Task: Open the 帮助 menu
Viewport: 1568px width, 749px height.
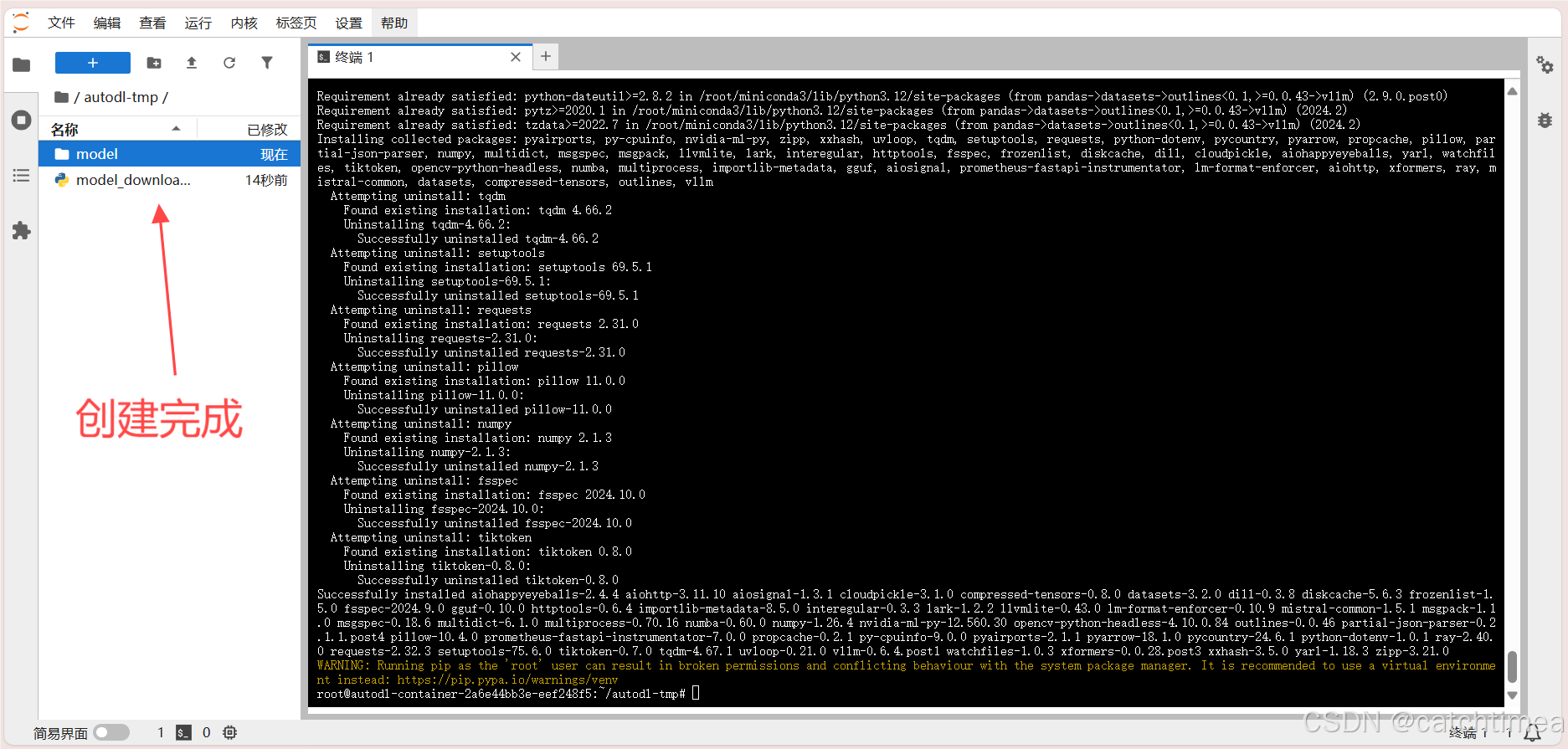Action: pos(394,23)
